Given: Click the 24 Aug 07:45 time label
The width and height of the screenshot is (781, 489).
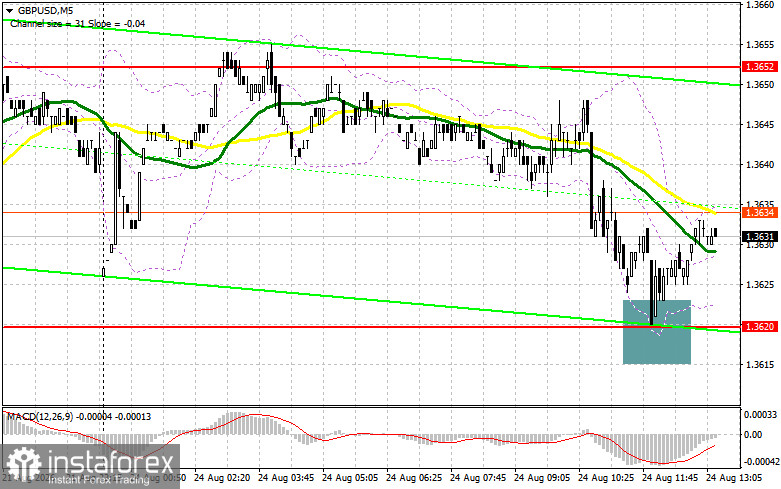Looking at the screenshot, I should 478,478.
